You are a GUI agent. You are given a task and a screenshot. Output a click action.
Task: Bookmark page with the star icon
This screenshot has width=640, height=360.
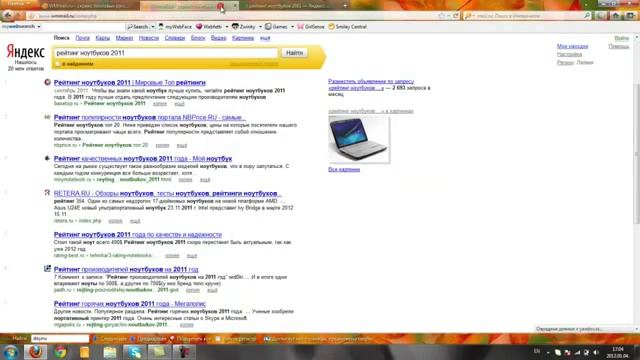pos(442,16)
